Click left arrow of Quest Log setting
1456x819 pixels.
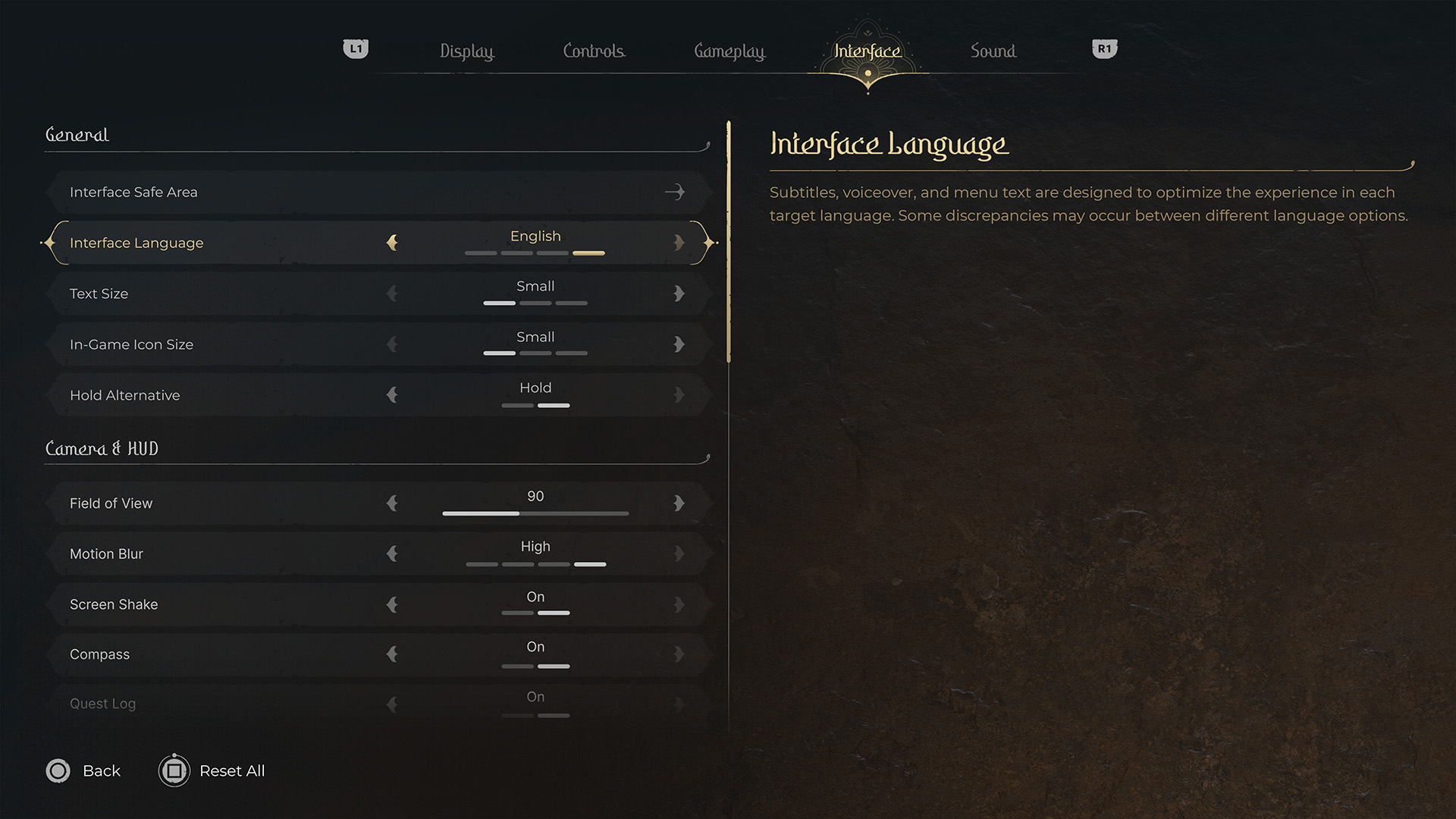click(392, 704)
